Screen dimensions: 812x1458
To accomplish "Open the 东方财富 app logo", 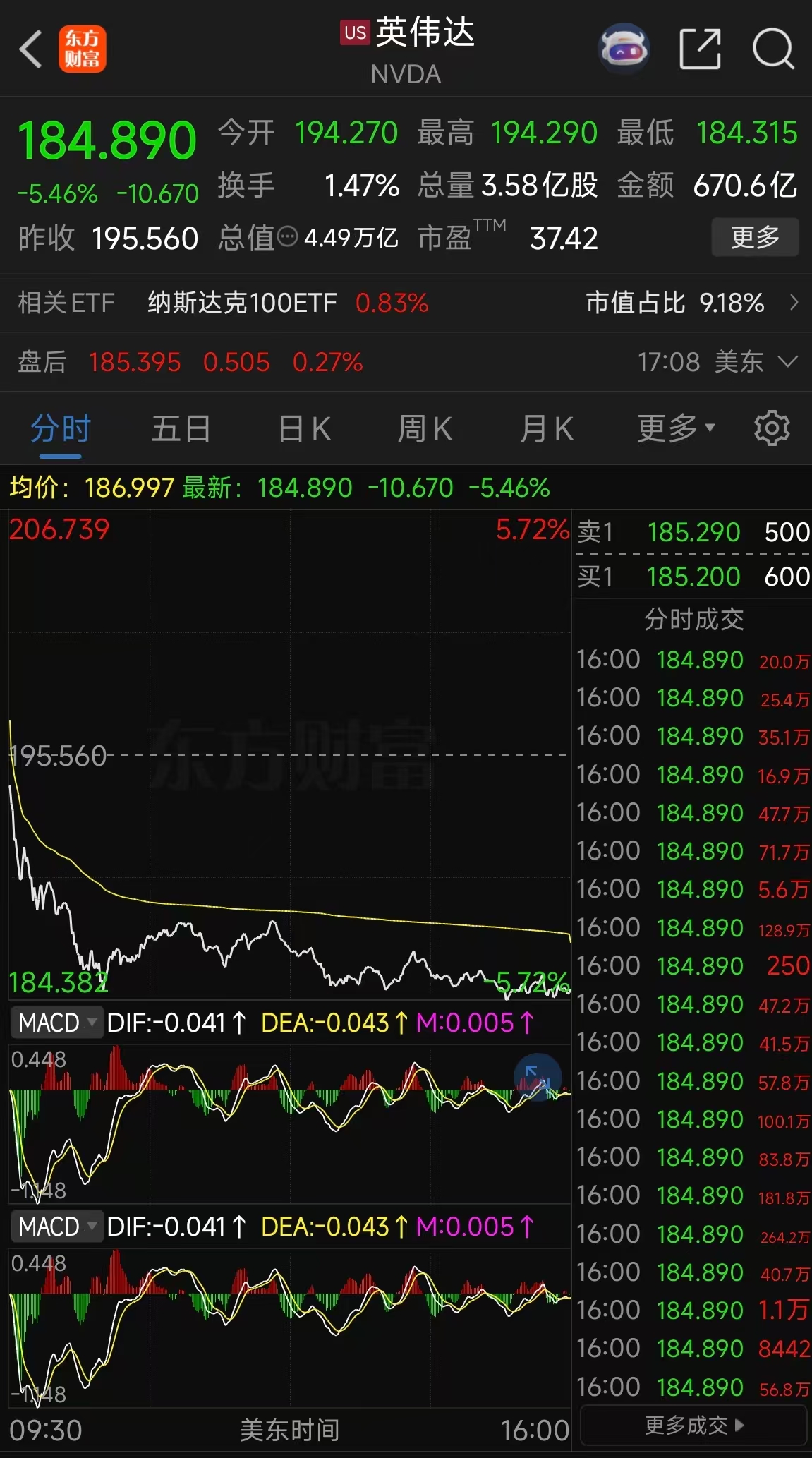I will click(82, 49).
